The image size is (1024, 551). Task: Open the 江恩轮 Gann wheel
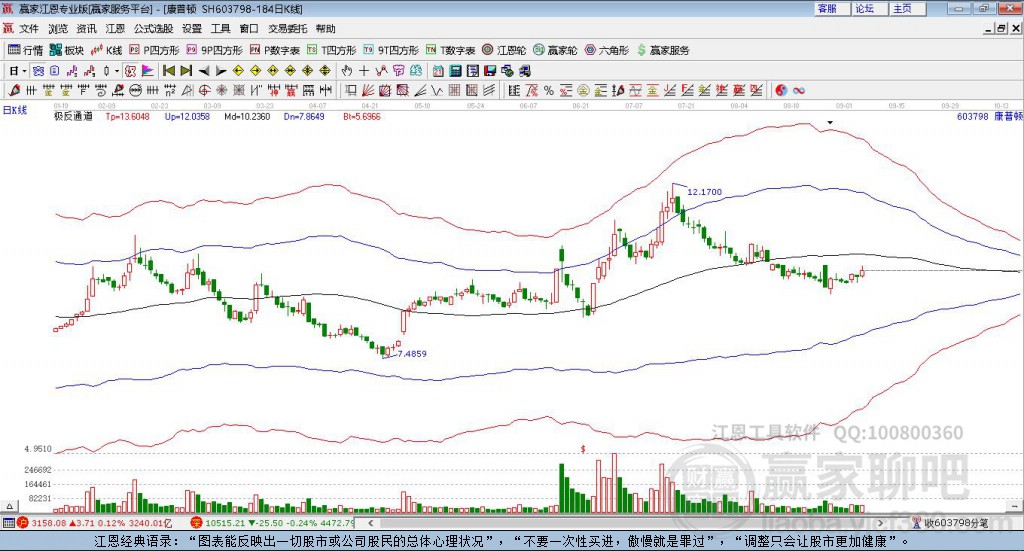[504, 50]
